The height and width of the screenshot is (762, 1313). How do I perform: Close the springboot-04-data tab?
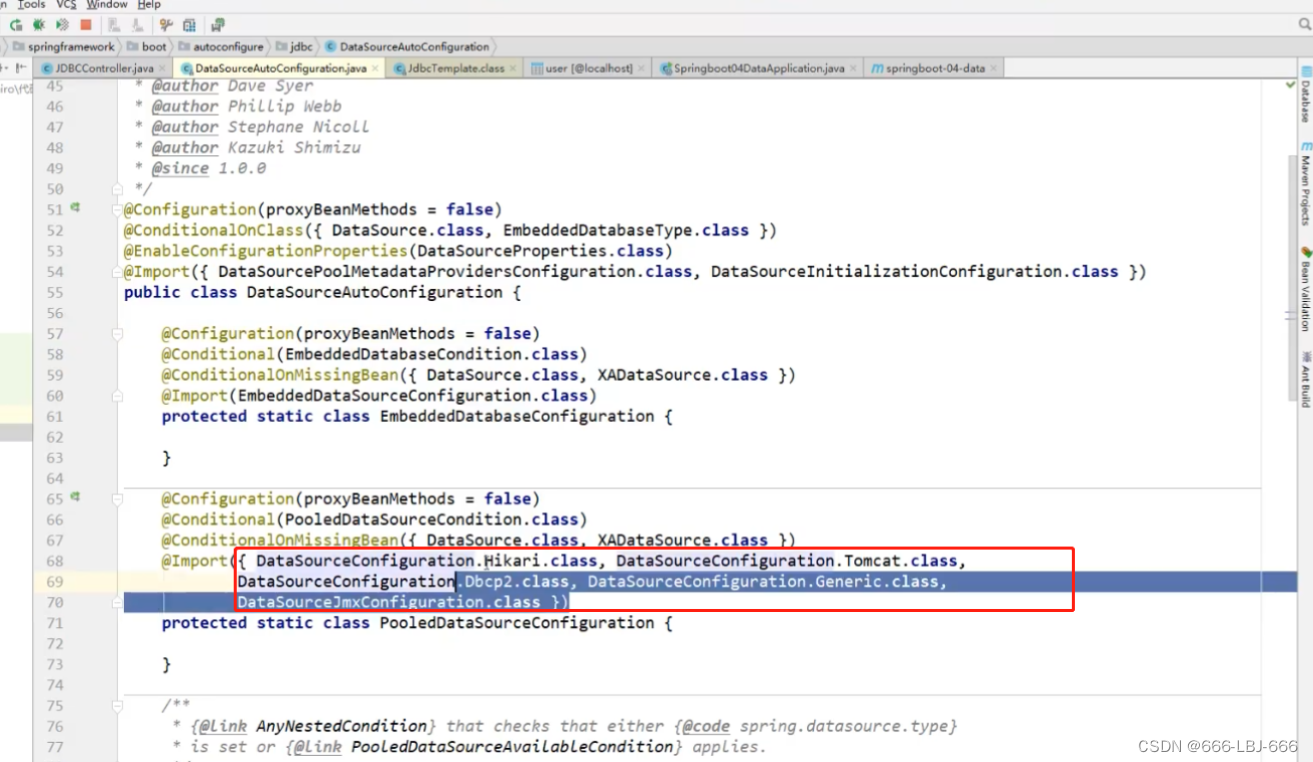994,68
